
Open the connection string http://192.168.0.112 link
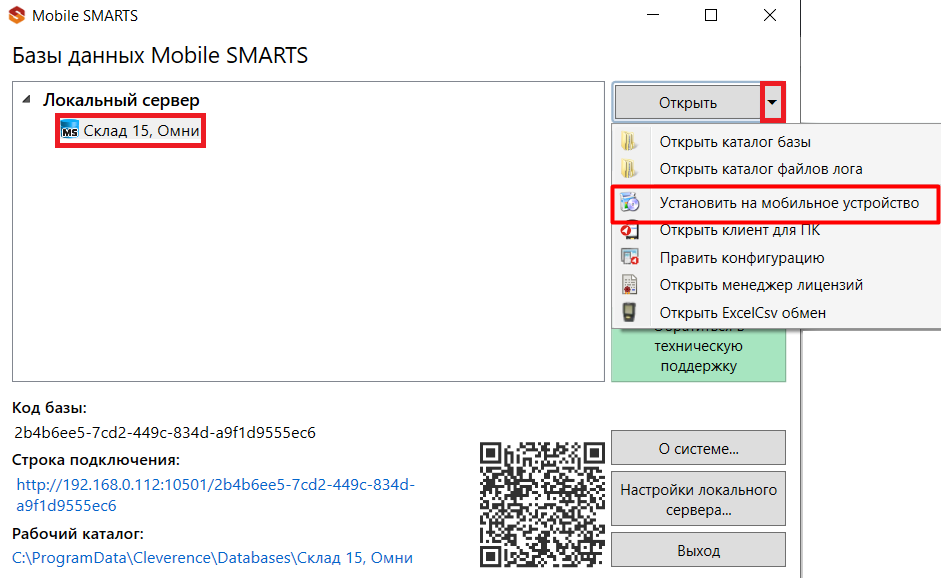(215, 495)
